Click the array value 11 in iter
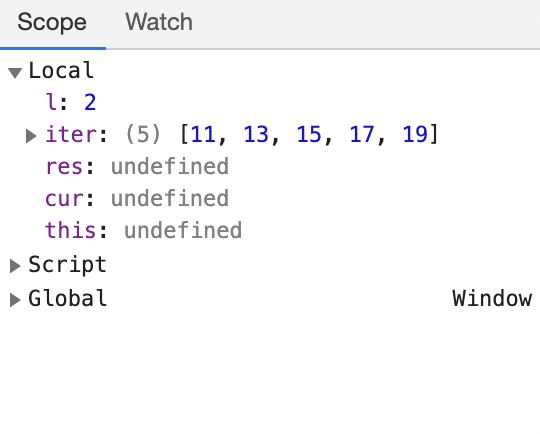Viewport: 540px width, 434px height. pyautogui.click(x=203, y=134)
